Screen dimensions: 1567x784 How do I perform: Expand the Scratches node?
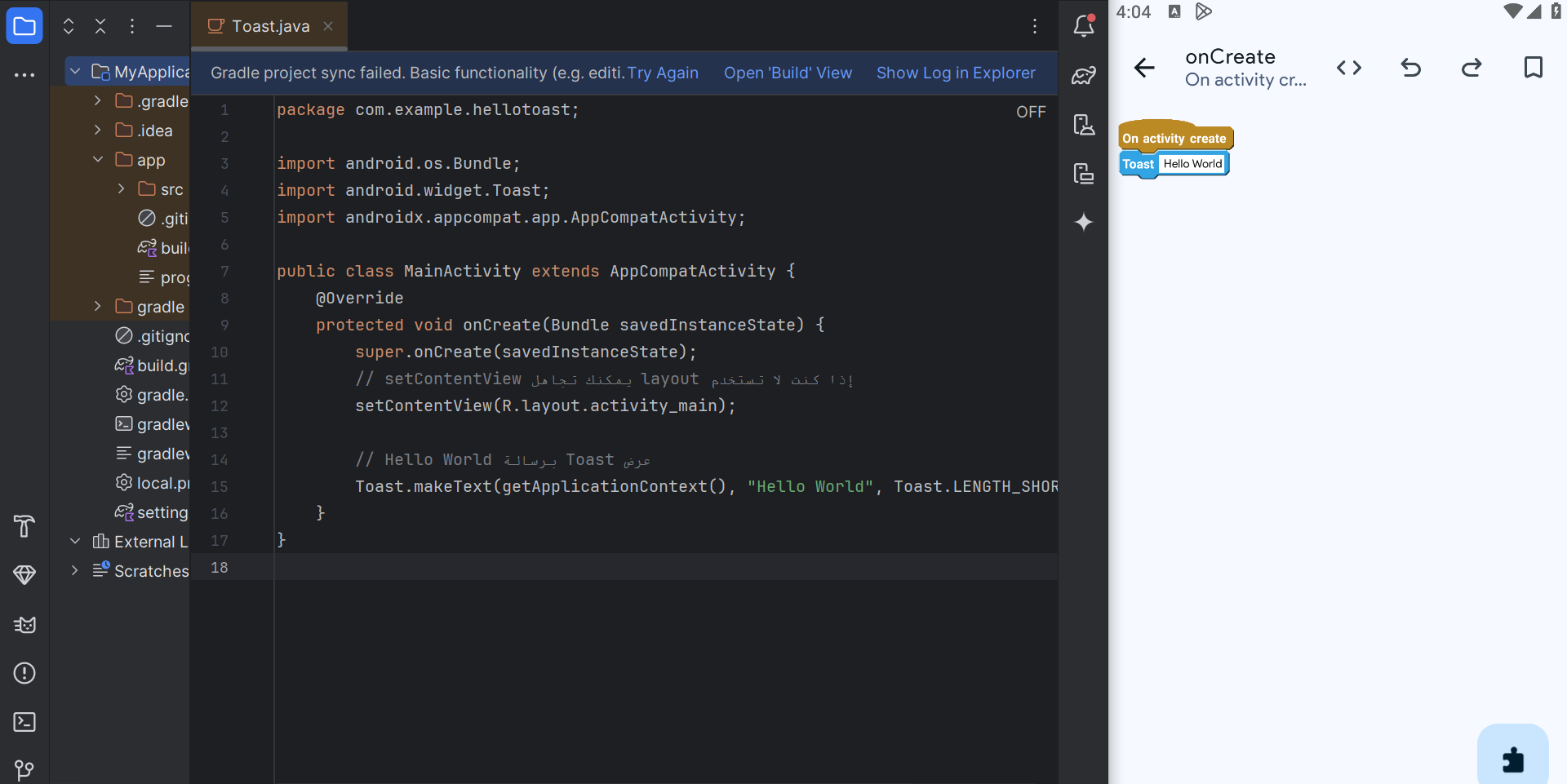click(x=75, y=570)
